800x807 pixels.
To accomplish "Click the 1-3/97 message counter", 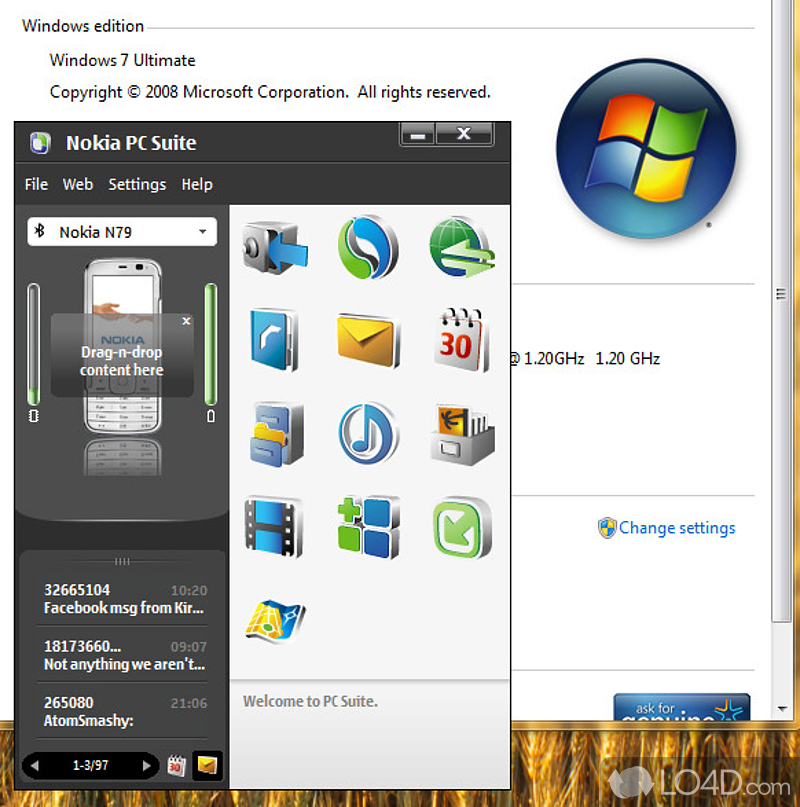I will pos(91,766).
